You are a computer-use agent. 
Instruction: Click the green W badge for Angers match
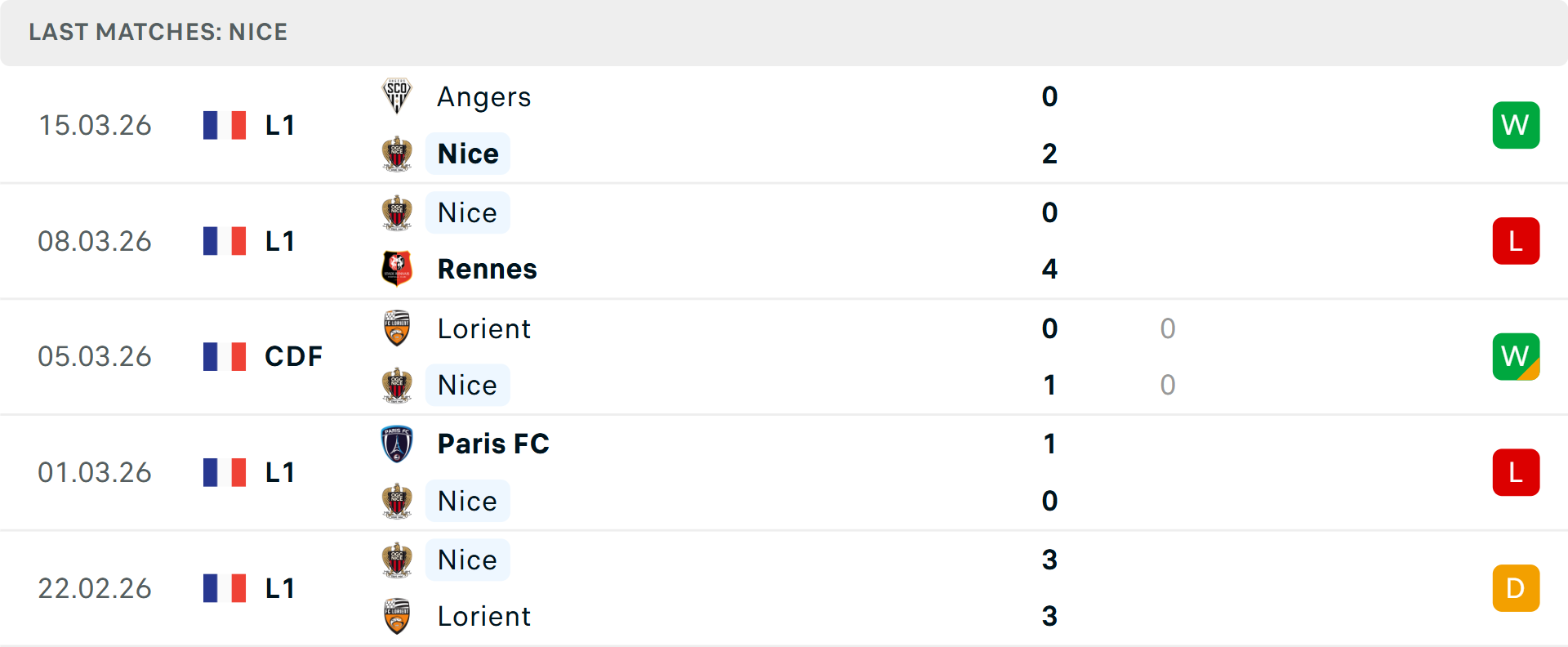[x=1516, y=125]
